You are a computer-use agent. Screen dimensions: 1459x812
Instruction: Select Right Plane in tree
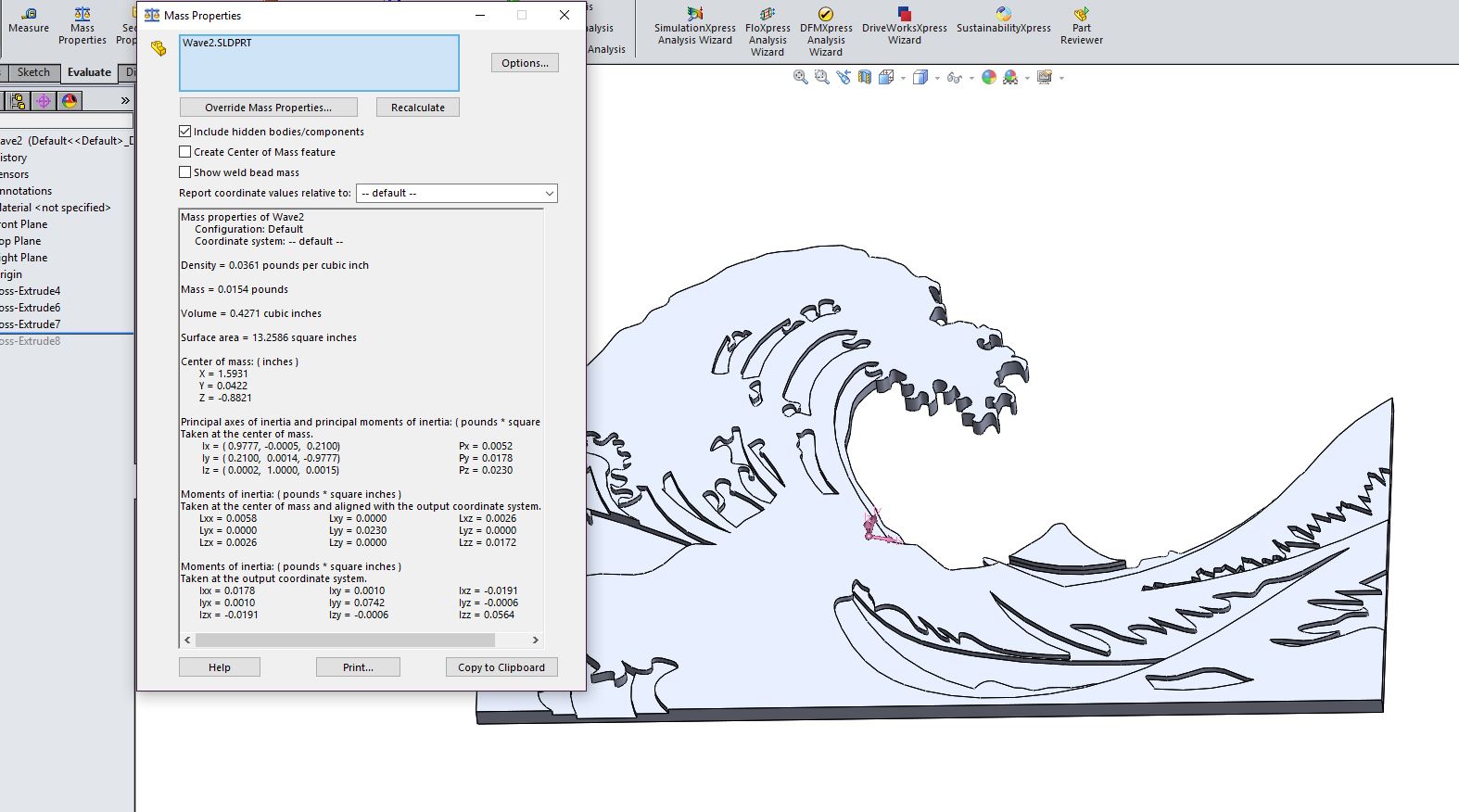tap(24, 258)
